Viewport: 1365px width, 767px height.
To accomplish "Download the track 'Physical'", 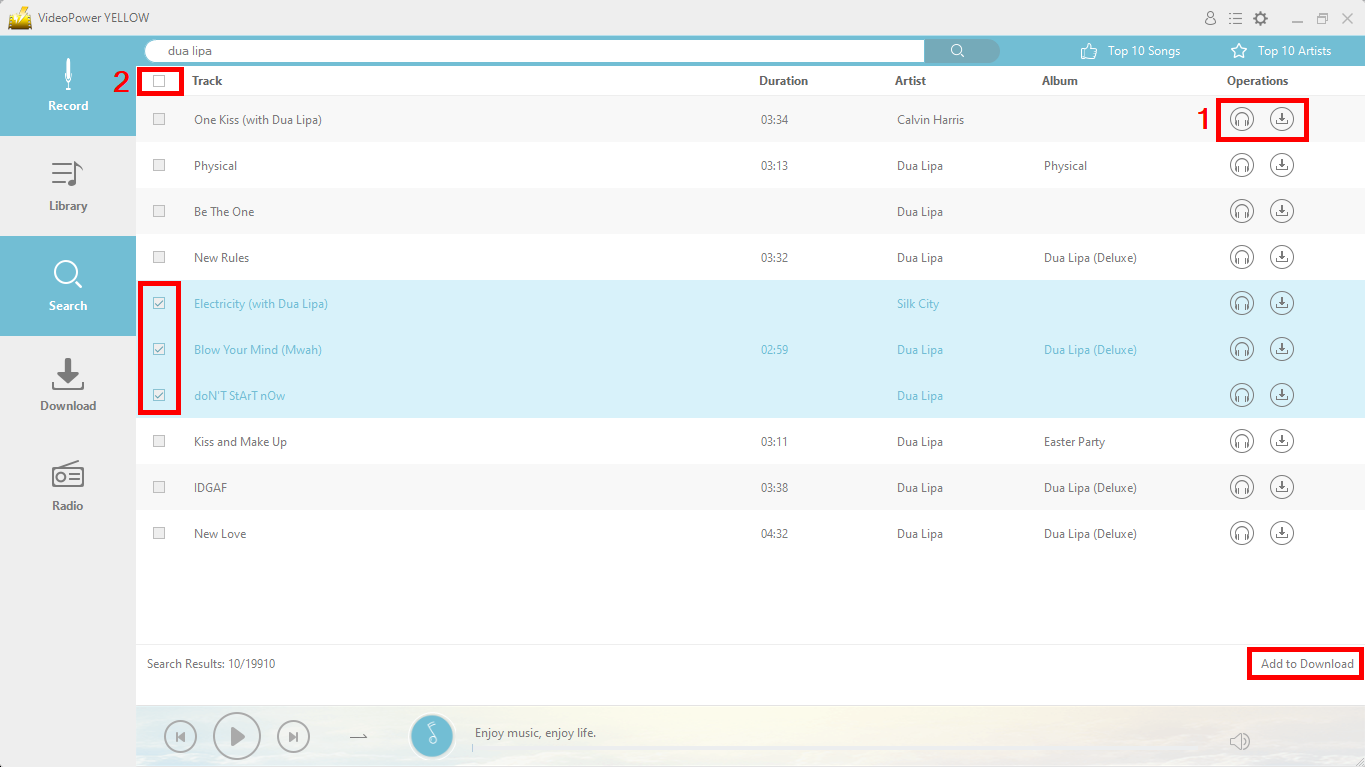I will (x=1281, y=165).
